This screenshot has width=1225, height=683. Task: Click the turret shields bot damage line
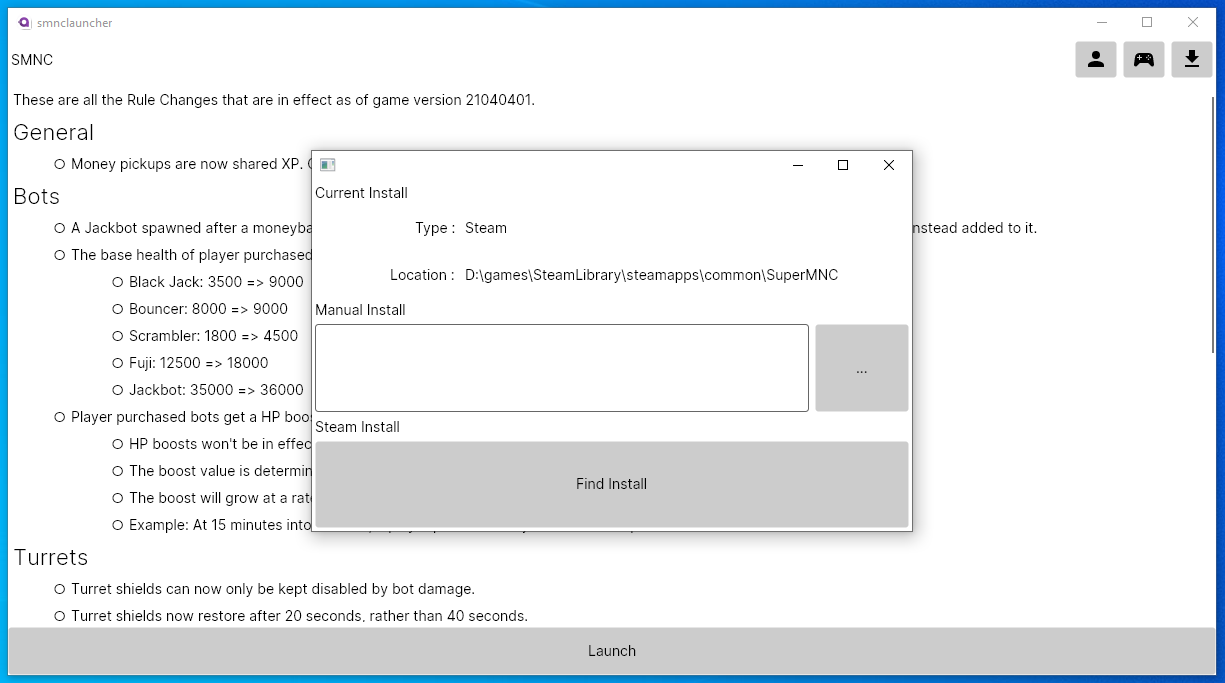pos(273,589)
